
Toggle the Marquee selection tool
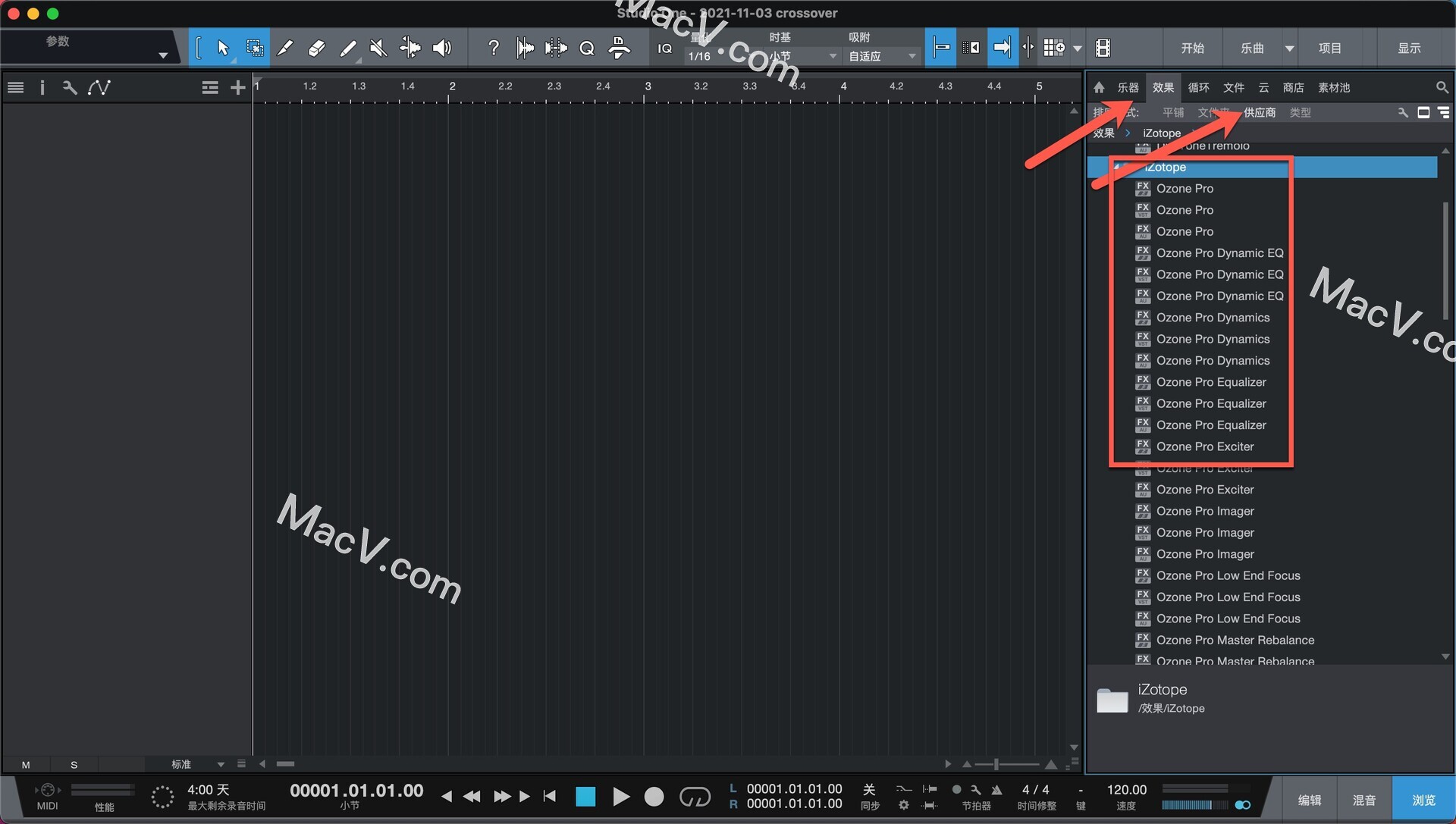tap(253, 47)
